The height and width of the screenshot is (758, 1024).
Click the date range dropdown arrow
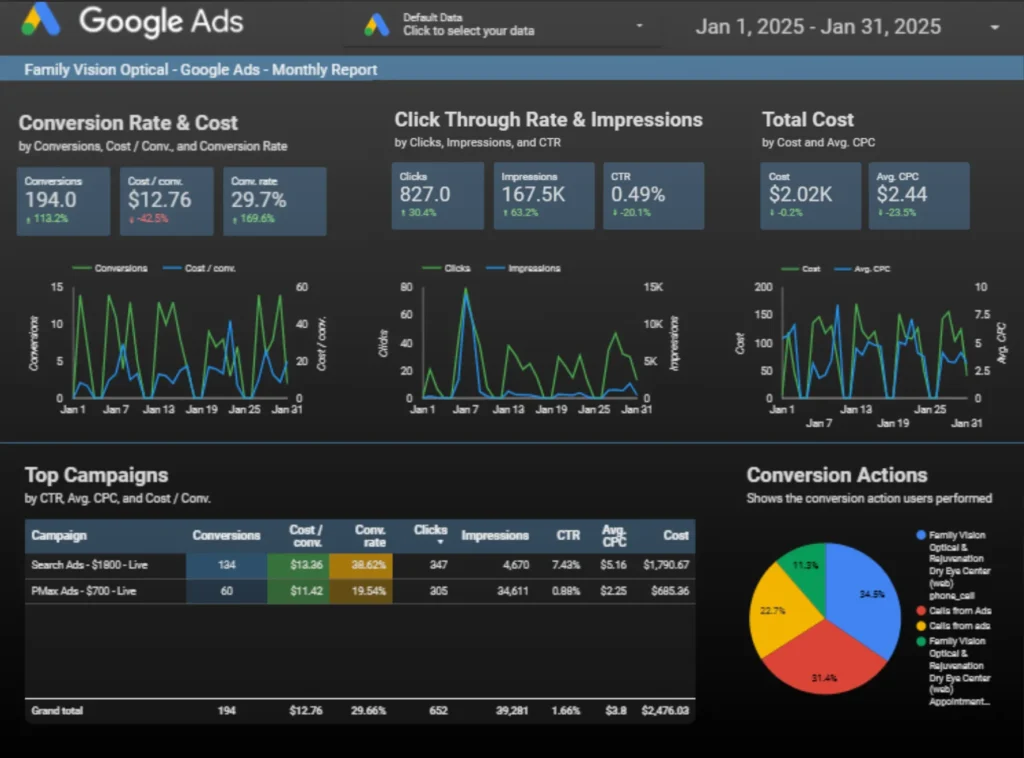pos(995,27)
